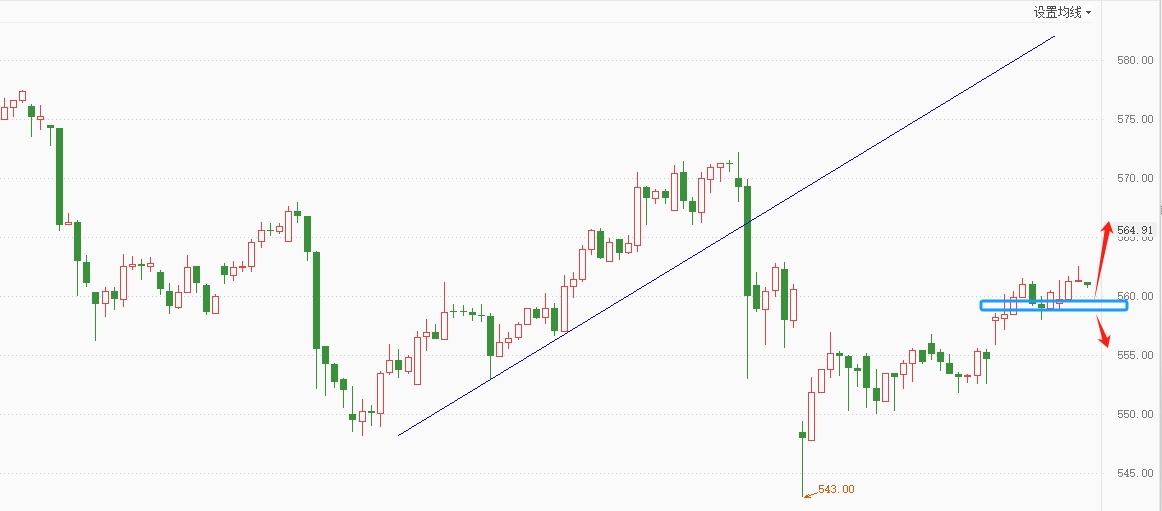This screenshot has width=1162, height=511.
Task: Click the 545.00 price axis label
Action: (1135, 473)
